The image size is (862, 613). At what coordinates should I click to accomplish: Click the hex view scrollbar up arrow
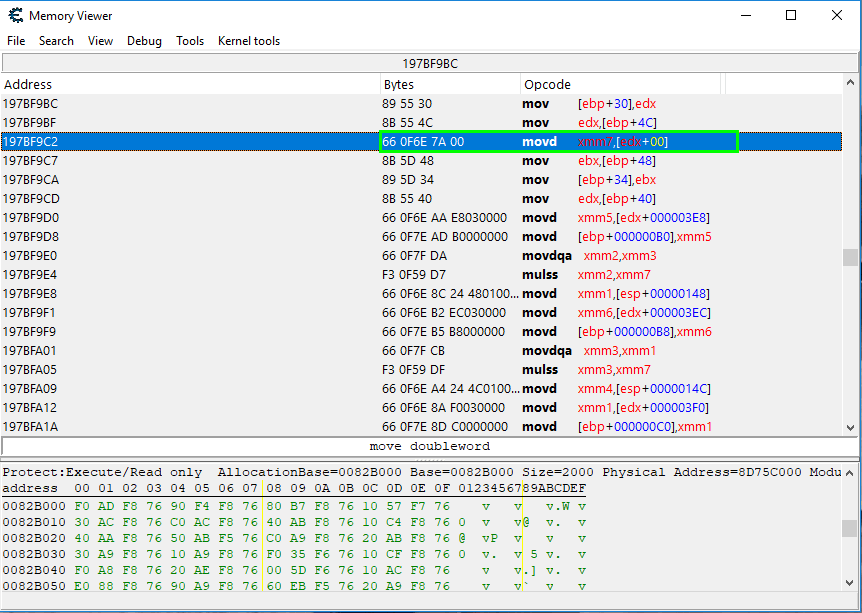850,472
